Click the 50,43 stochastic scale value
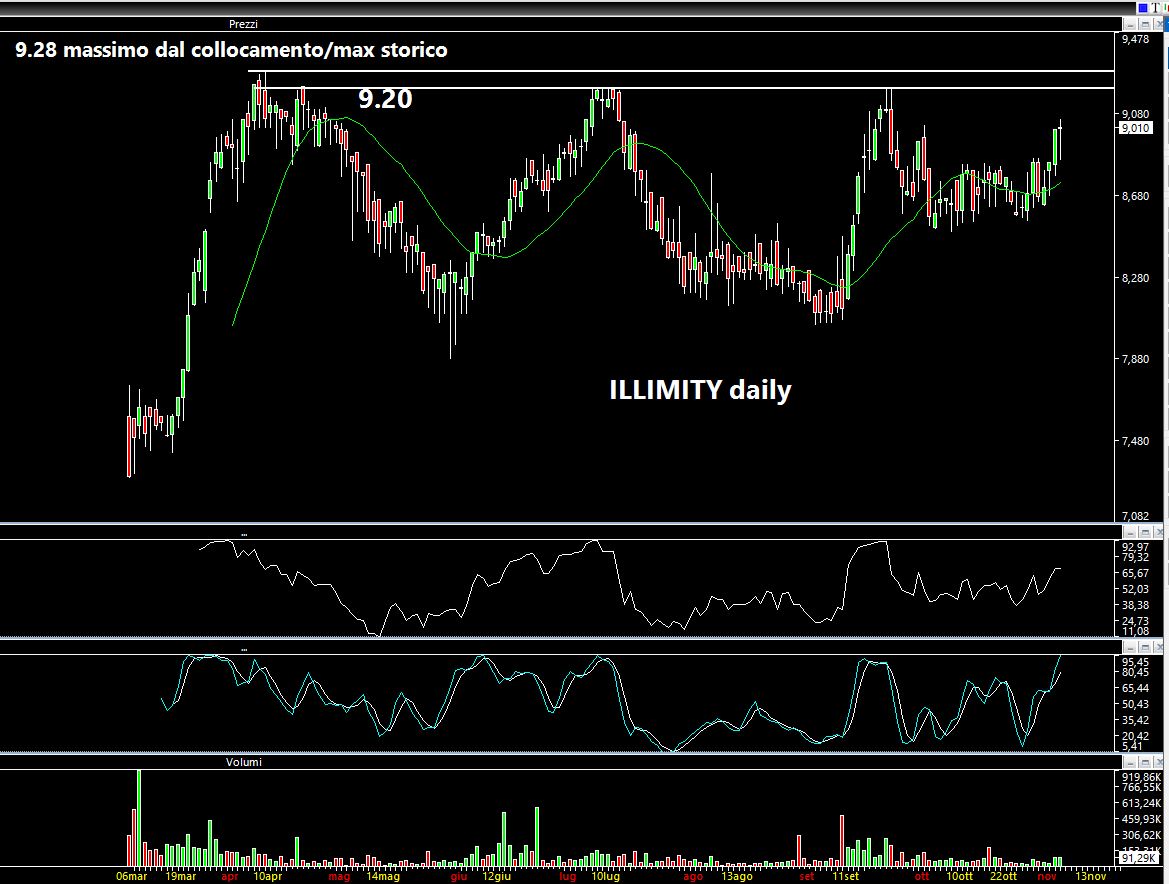This screenshot has height=884, width=1169. coord(1135,704)
